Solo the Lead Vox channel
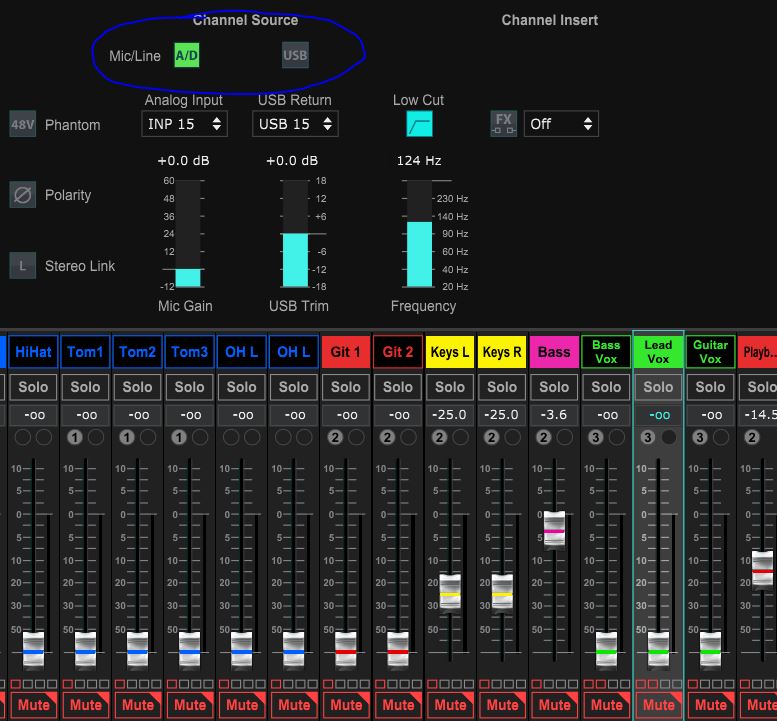The height and width of the screenshot is (721, 777). coord(658,387)
